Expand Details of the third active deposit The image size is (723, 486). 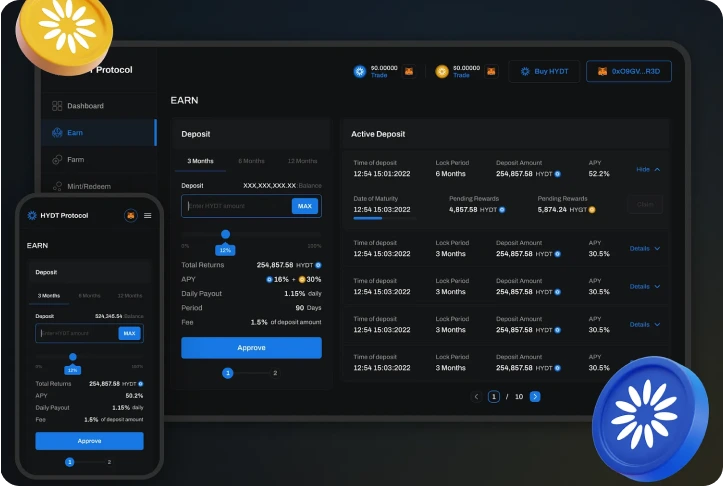click(644, 286)
